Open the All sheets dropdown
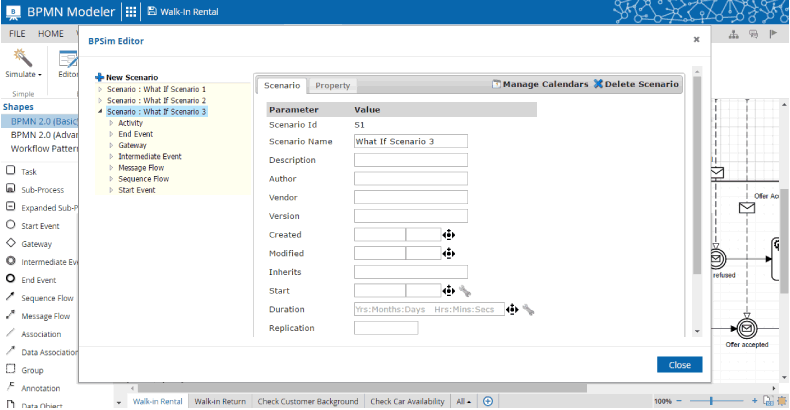Image resolution: width=790 pixels, height=410 pixels. pyautogui.click(x=464, y=401)
